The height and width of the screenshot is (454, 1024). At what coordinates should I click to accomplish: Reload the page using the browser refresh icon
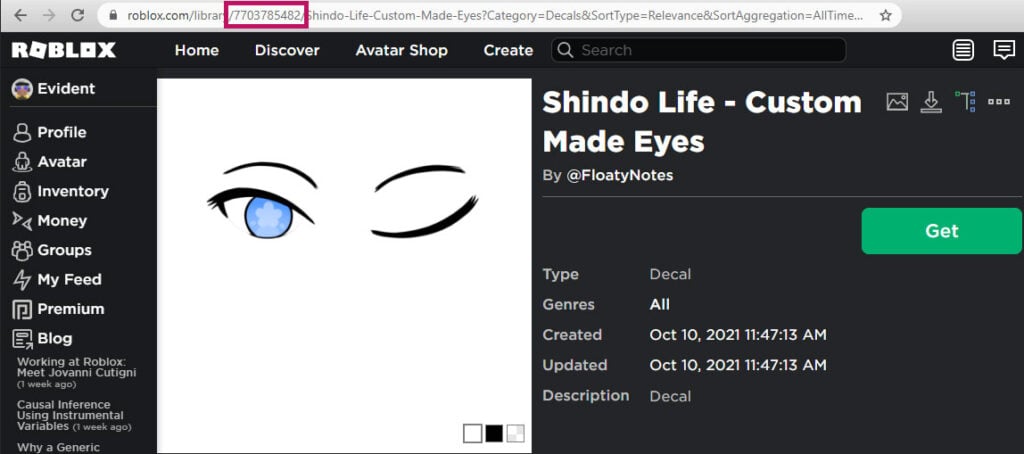point(77,15)
